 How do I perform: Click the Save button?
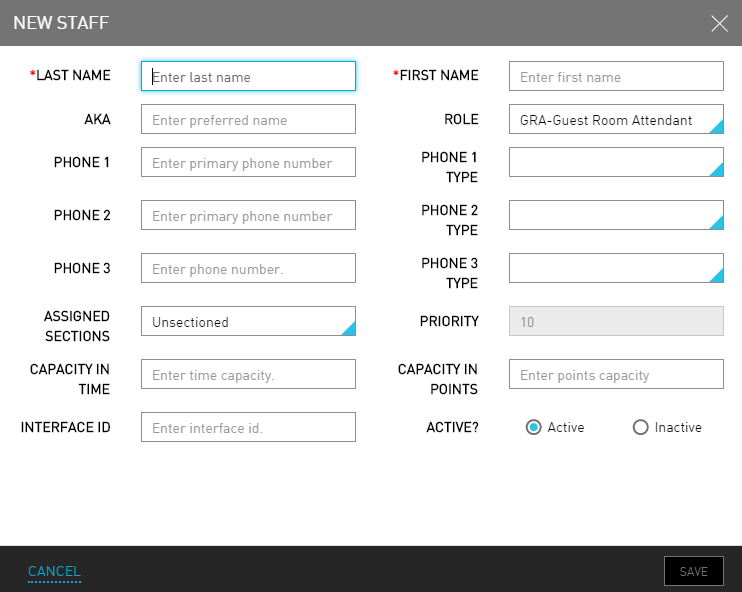694,572
